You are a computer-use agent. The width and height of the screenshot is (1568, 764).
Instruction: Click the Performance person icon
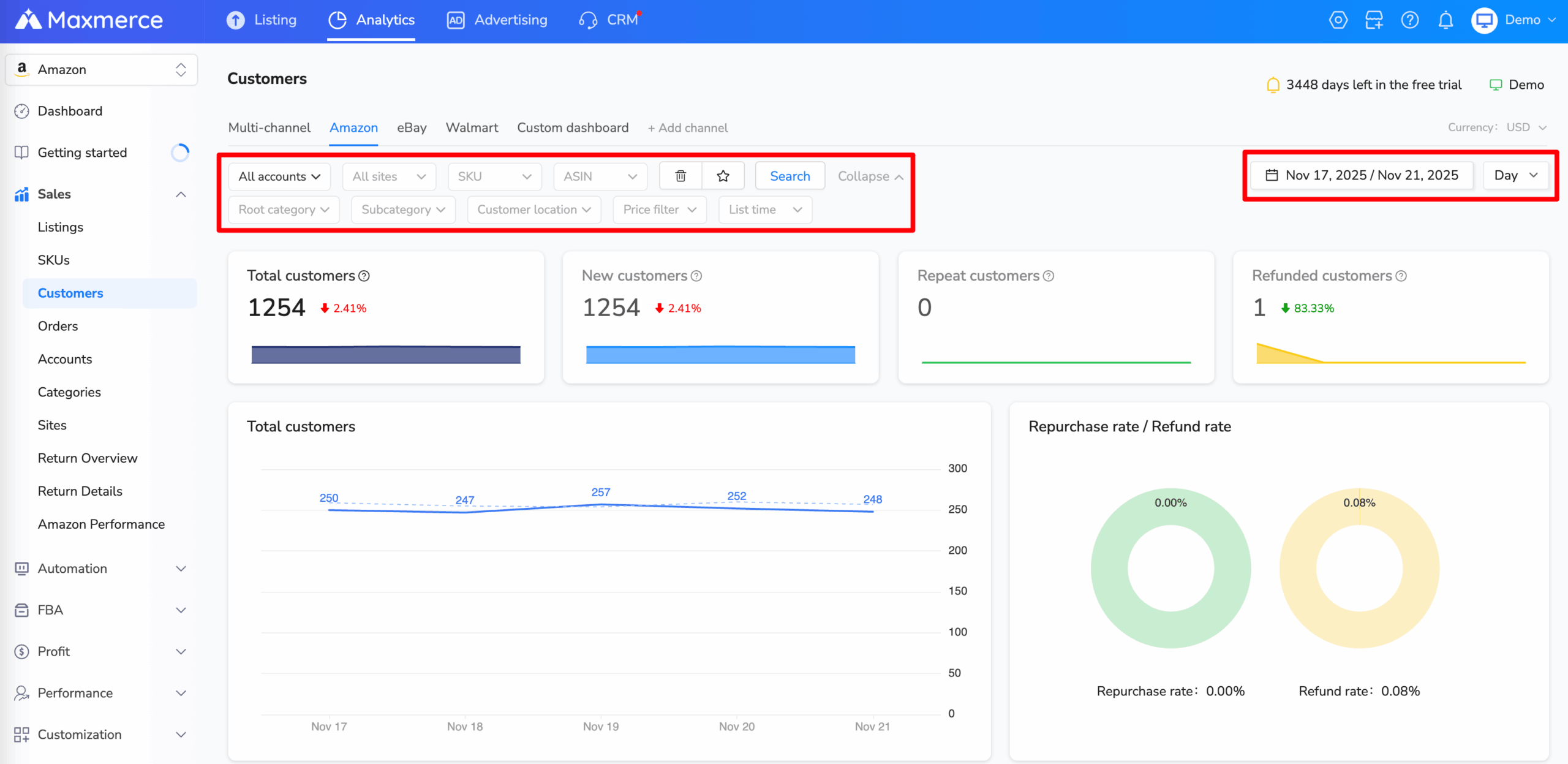[x=21, y=693]
